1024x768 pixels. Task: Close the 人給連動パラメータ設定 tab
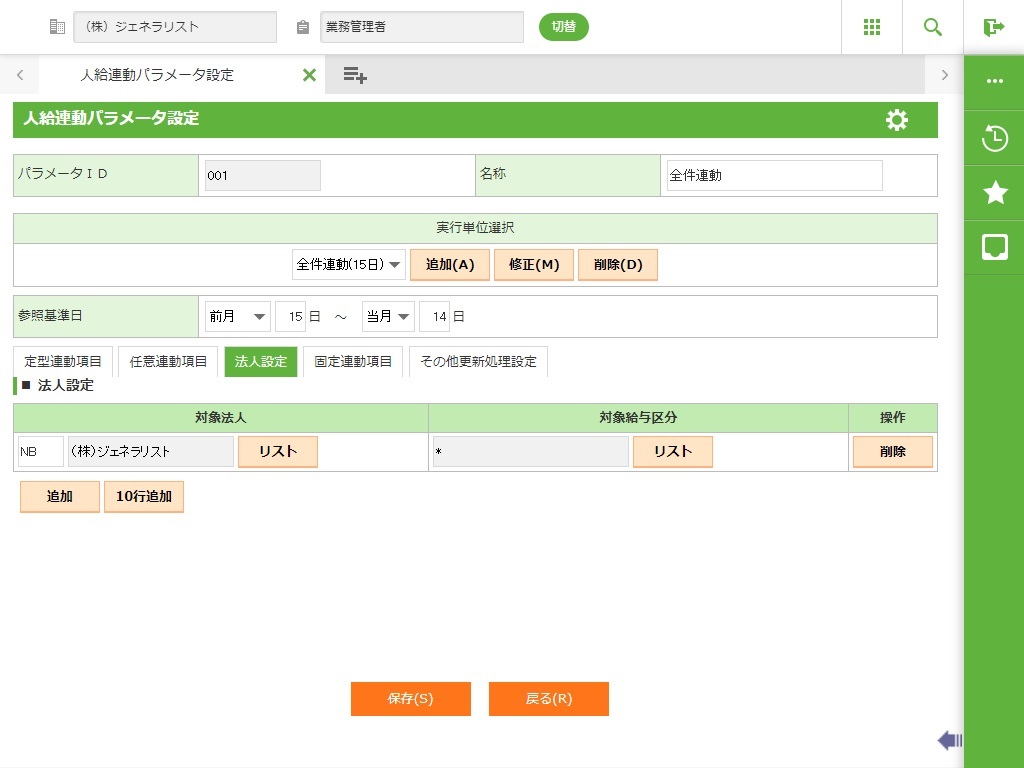tap(309, 75)
